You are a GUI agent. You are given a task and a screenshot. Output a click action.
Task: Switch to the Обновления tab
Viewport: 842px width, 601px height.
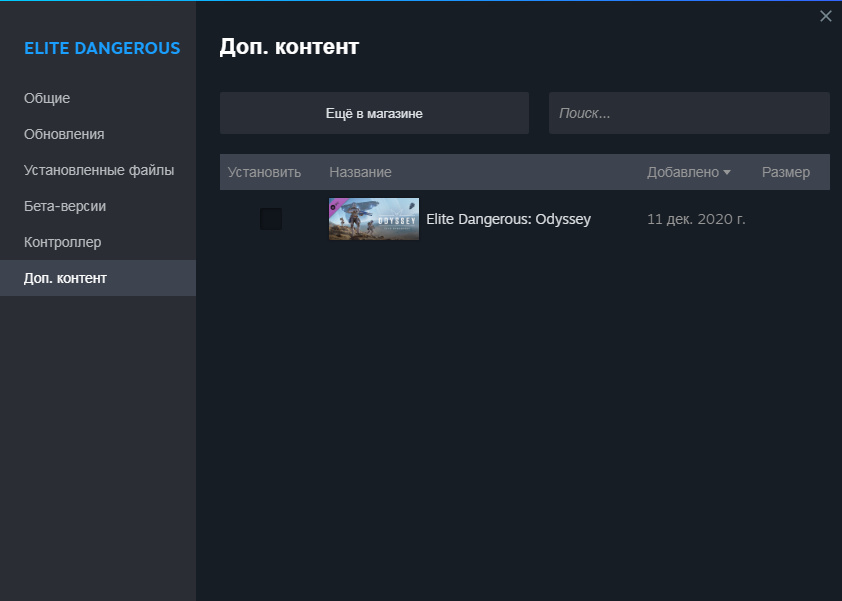point(98,134)
